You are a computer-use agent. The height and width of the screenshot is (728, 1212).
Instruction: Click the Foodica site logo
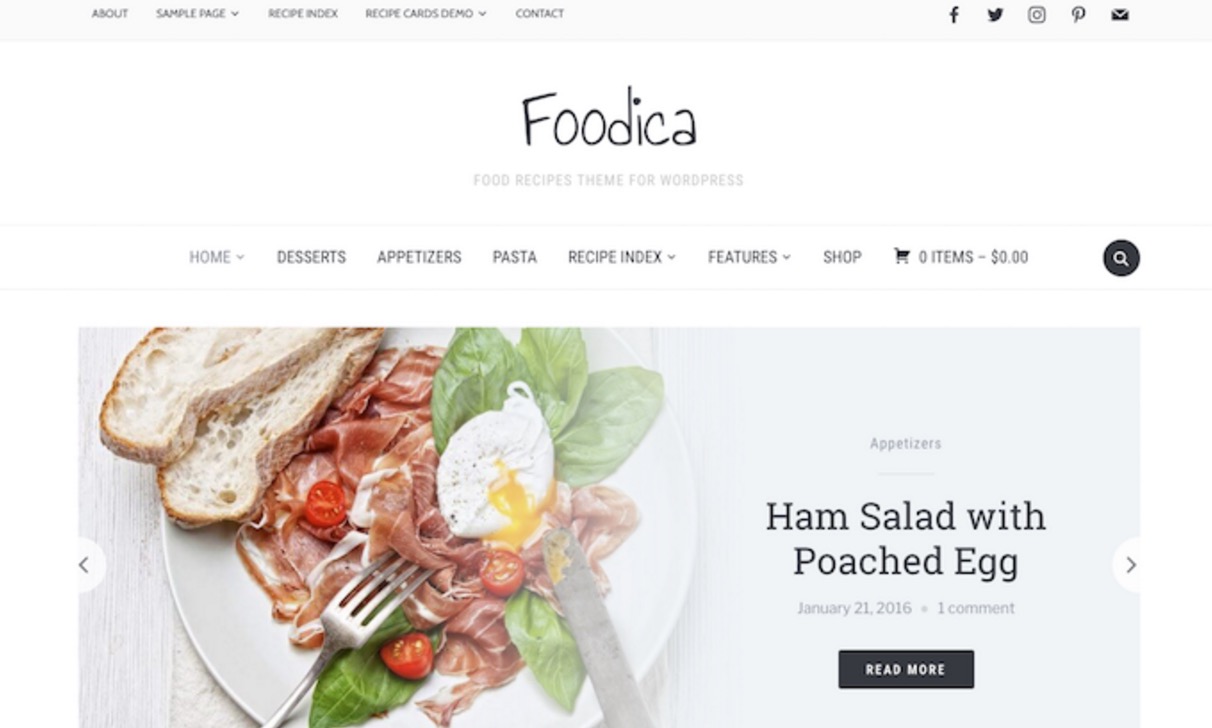click(609, 121)
